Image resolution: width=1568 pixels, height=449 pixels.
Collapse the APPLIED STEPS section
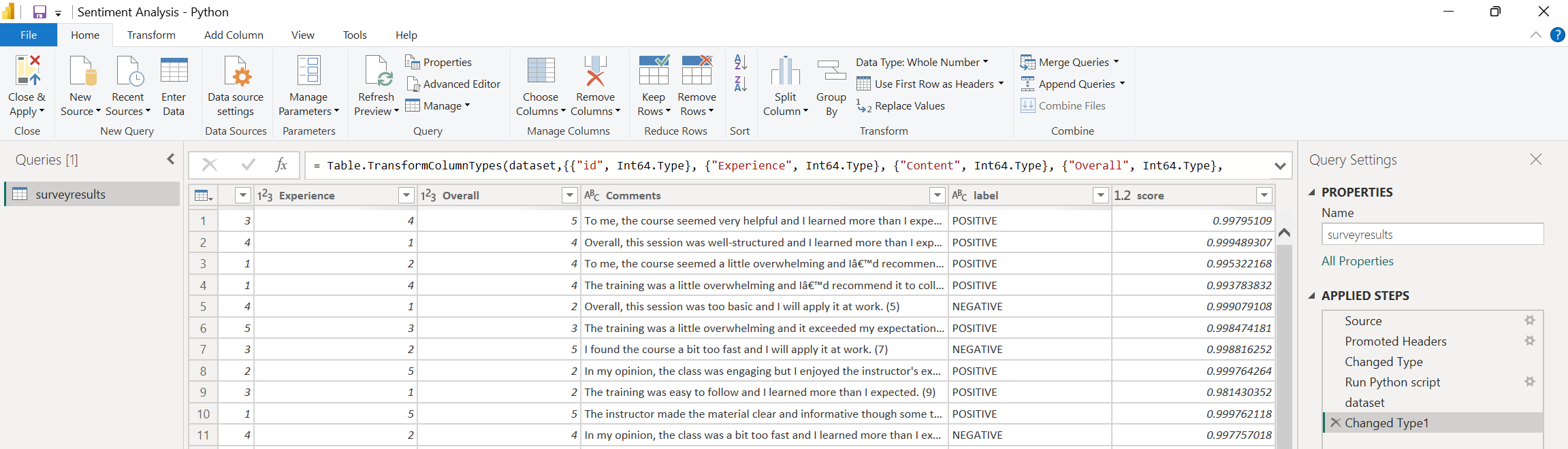click(x=1312, y=296)
